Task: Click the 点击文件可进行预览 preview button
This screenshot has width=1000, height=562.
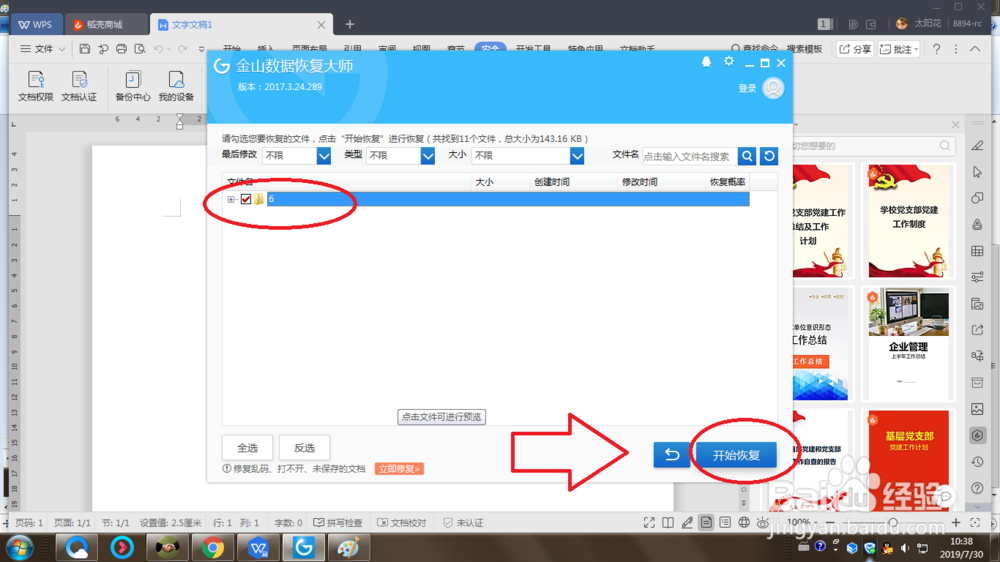Action: pos(441,417)
